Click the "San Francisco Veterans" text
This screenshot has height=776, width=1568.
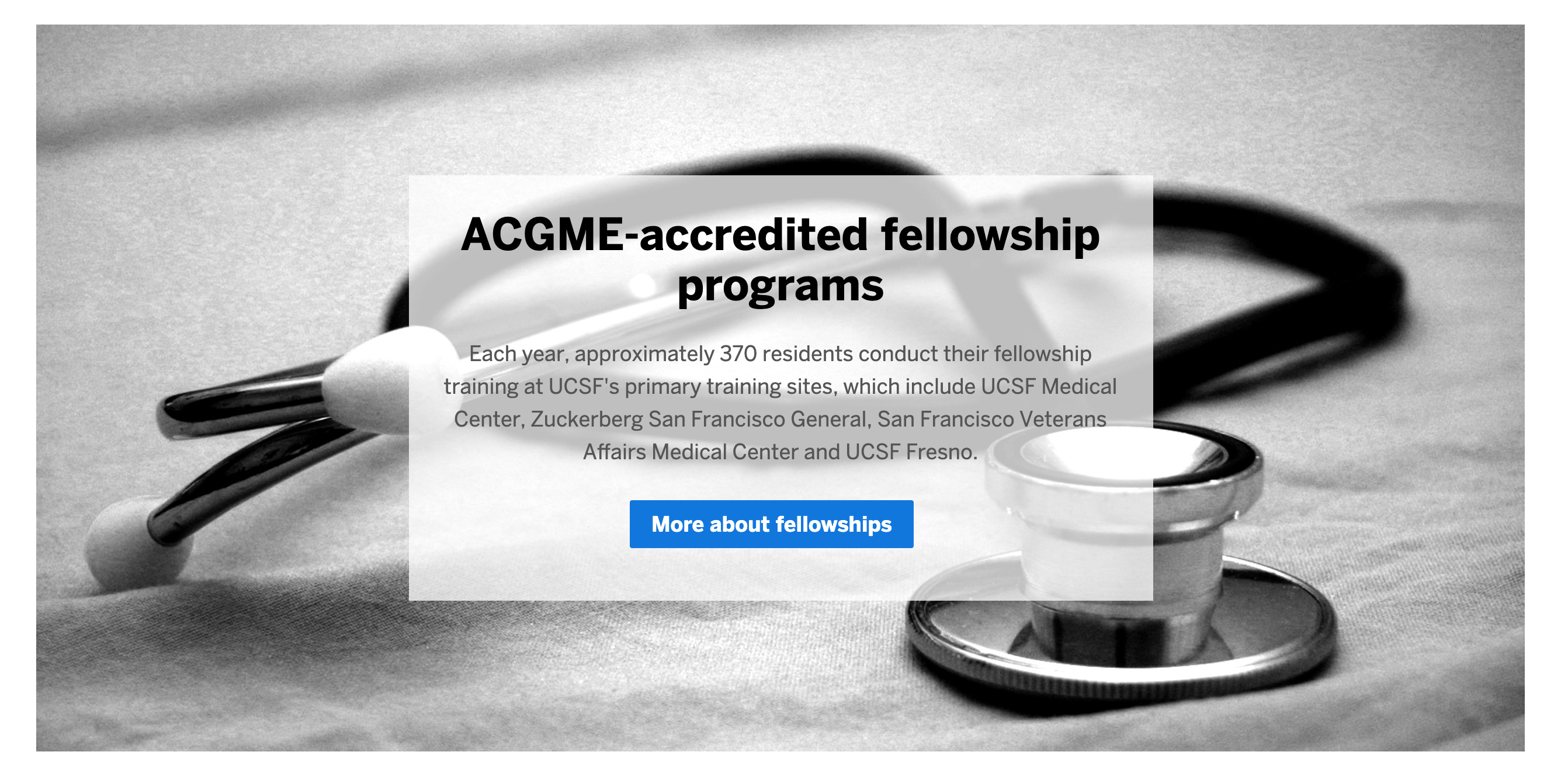(991, 420)
